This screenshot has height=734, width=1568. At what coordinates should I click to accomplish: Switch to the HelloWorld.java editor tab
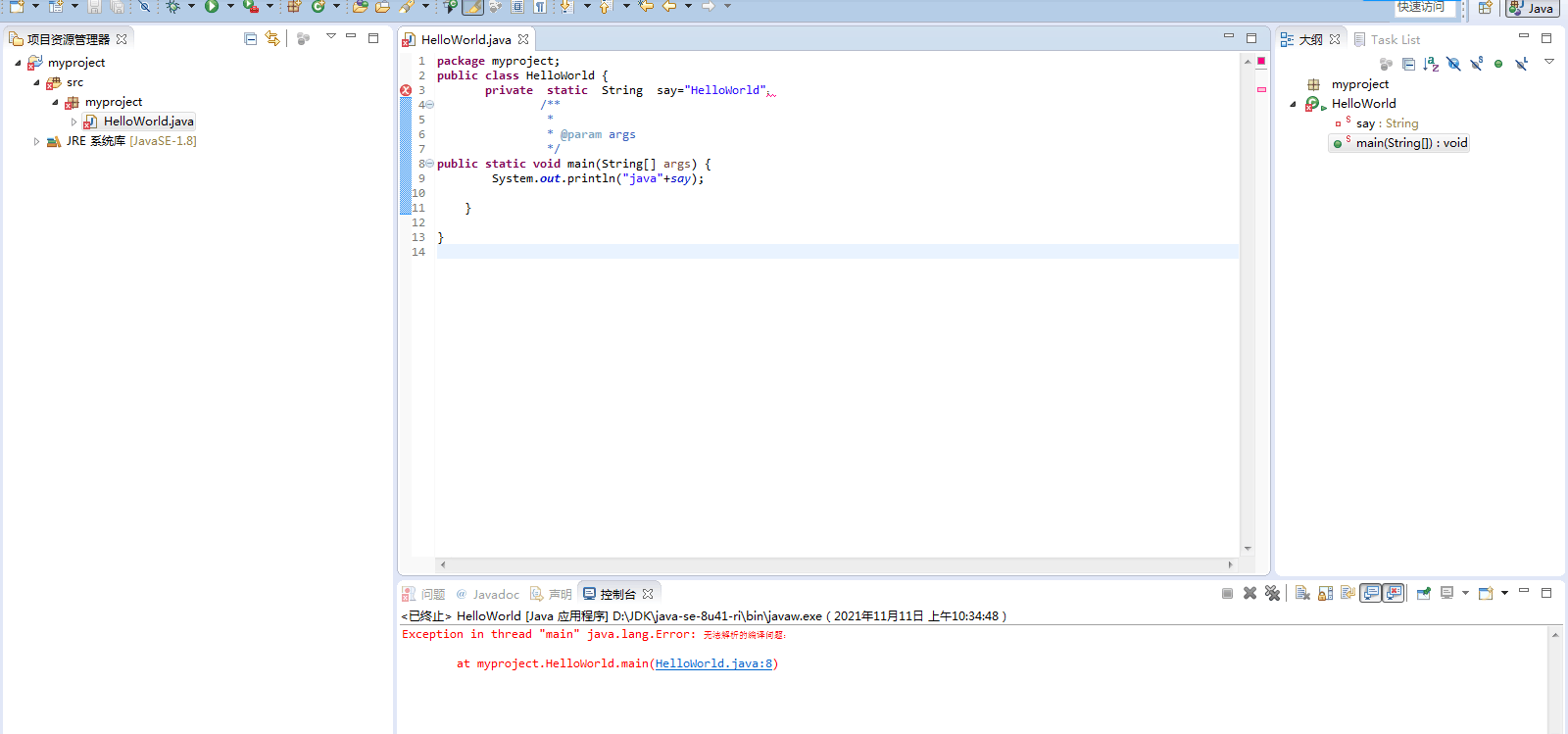click(x=465, y=39)
